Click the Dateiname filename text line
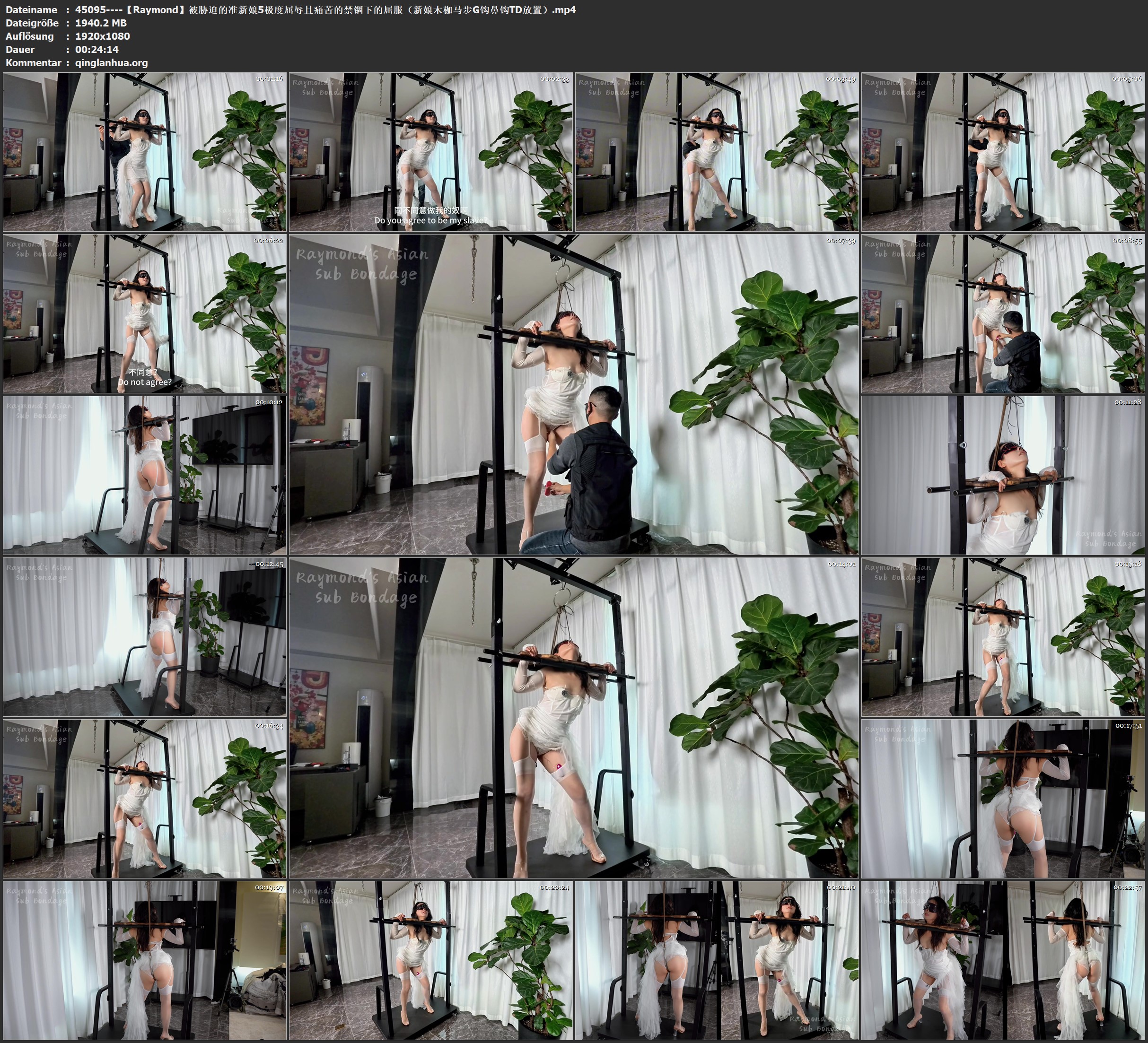The image size is (1148, 1043). pos(325,9)
